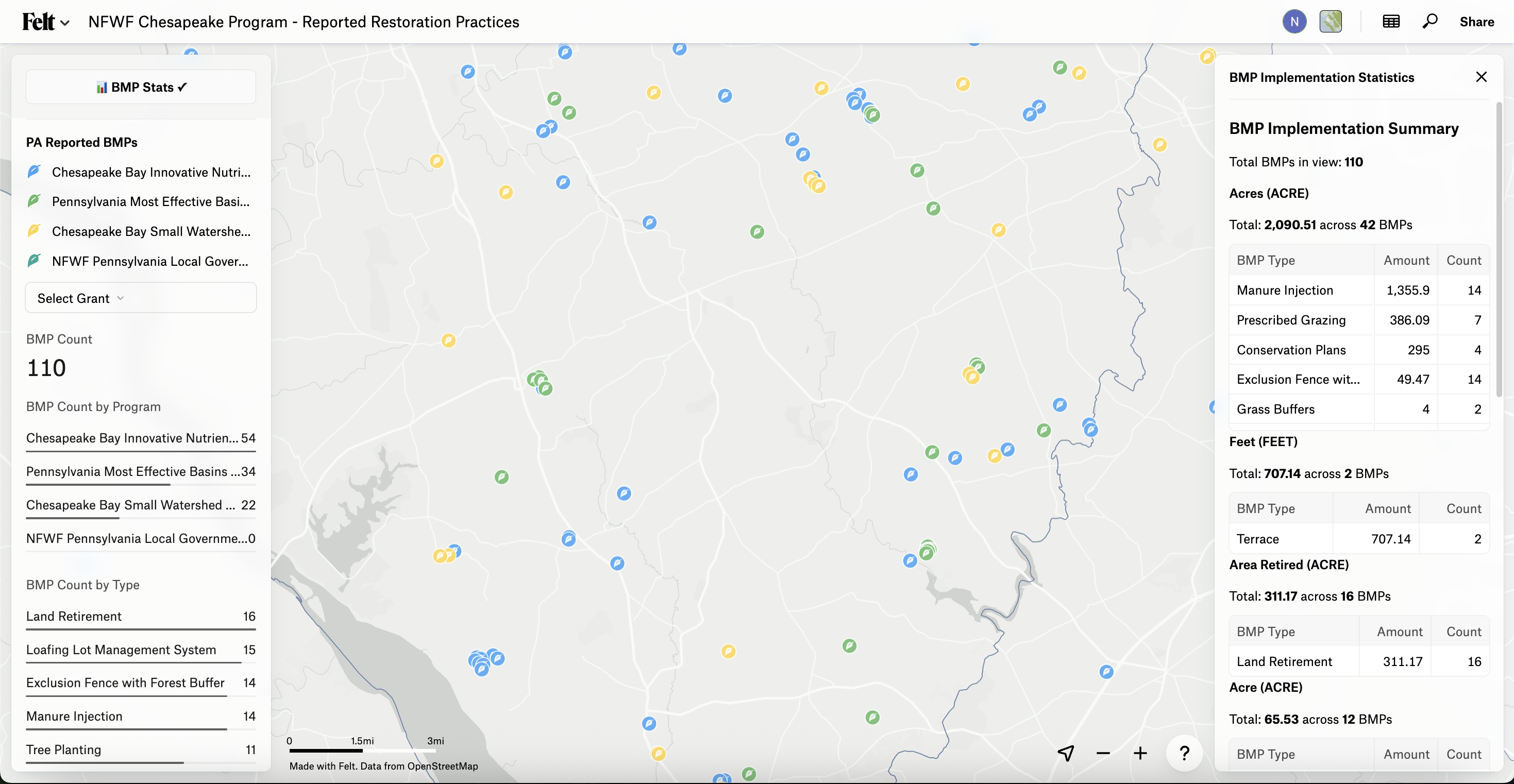The height and width of the screenshot is (784, 1514).
Task: Open the help question mark button
Action: pyautogui.click(x=1184, y=753)
